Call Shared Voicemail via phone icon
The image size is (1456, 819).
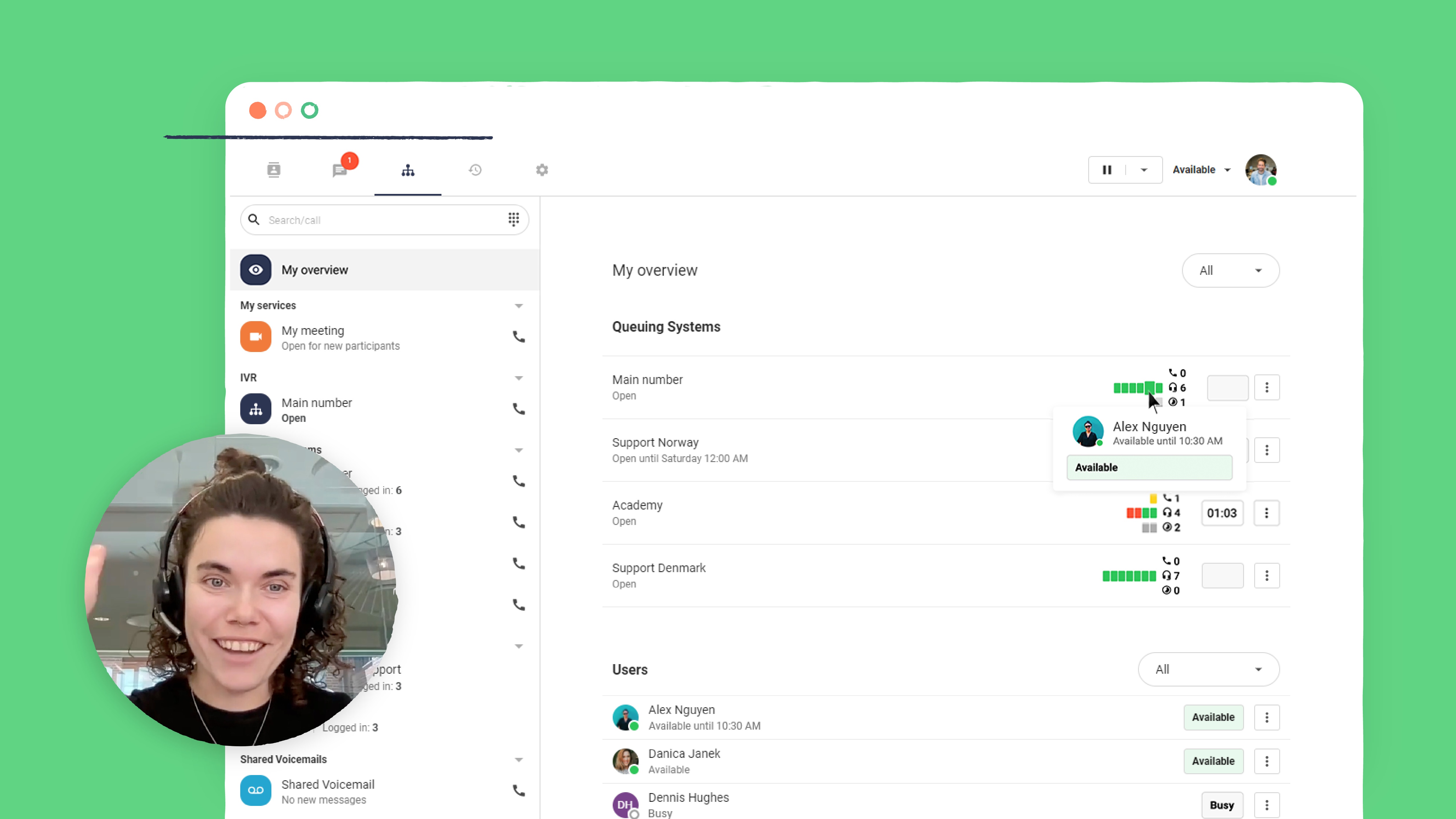(518, 790)
